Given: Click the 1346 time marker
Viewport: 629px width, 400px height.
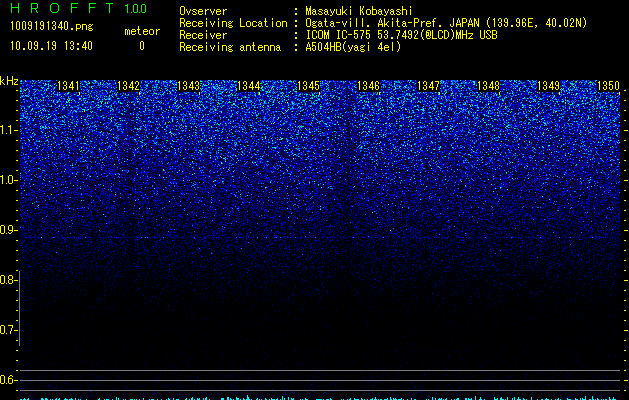Looking at the screenshot, I should [x=368, y=86].
